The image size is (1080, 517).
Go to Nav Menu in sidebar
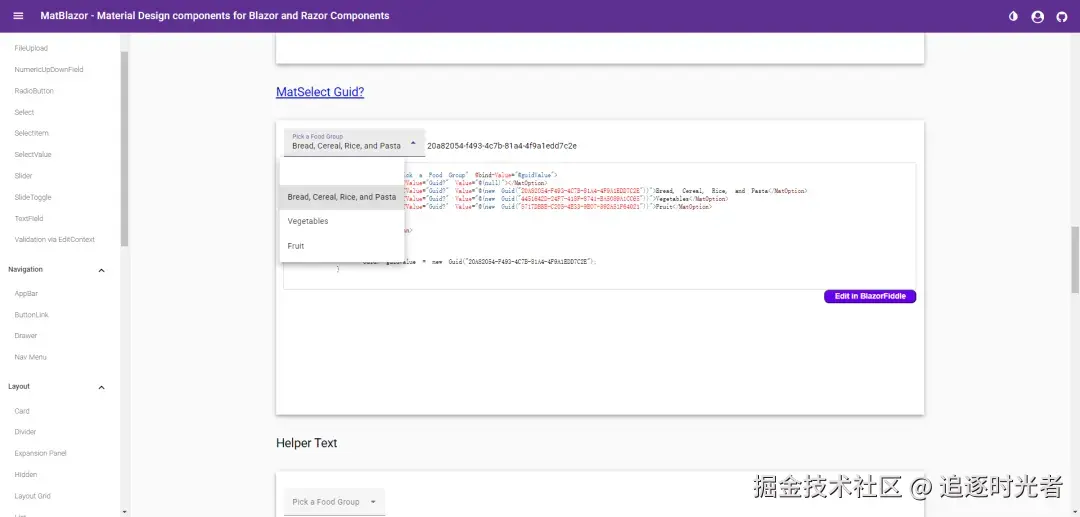pyautogui.click(x=30, y=357)
